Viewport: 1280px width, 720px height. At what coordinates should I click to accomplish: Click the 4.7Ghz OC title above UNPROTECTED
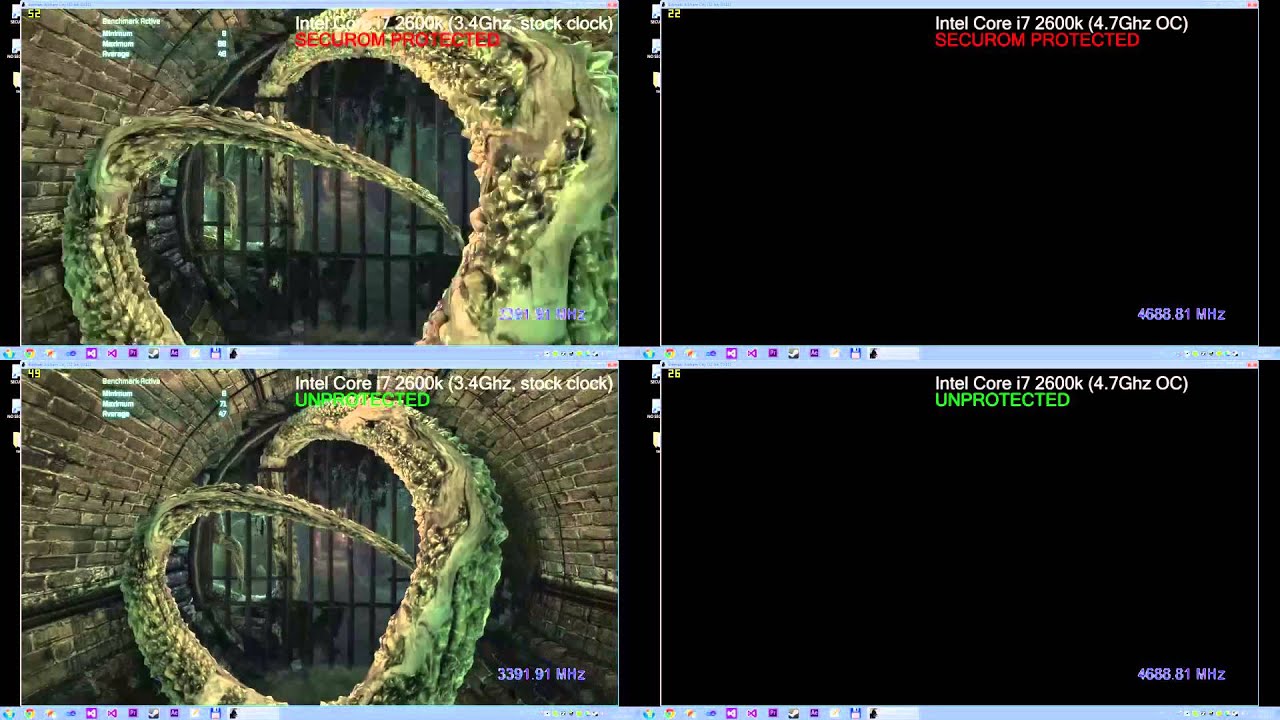coord(1061,383)
